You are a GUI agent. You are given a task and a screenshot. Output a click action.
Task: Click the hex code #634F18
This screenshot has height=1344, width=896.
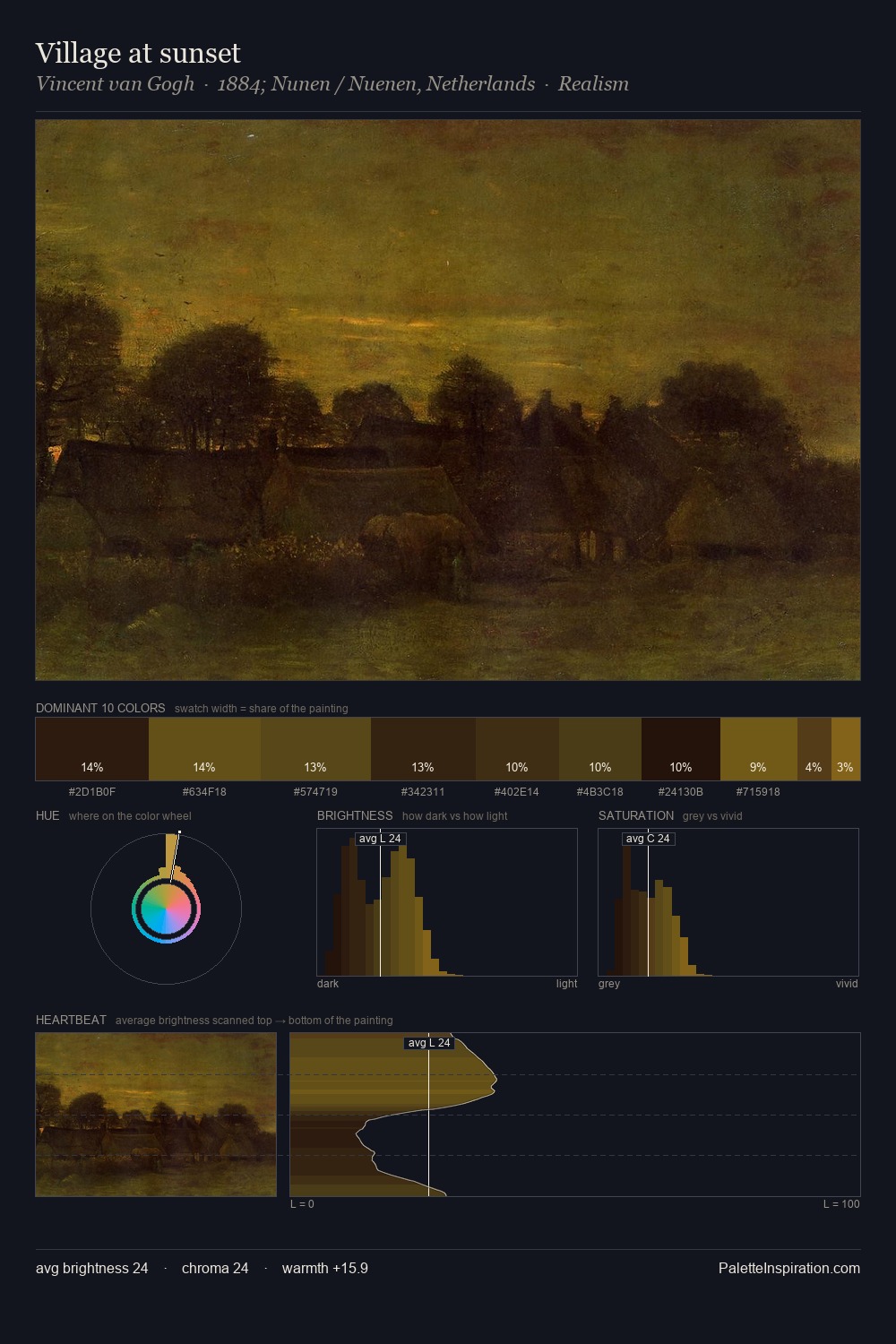coord(204,792)
